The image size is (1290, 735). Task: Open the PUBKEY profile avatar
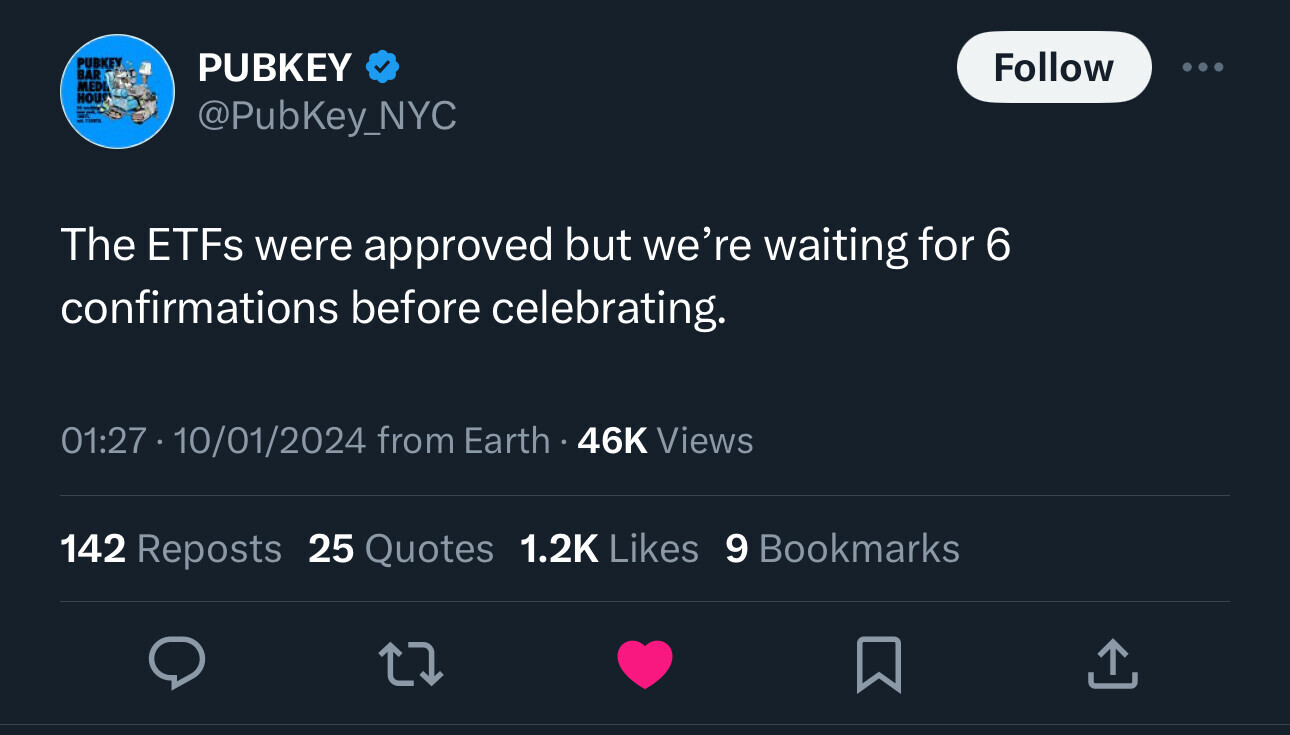pos(118,92)
